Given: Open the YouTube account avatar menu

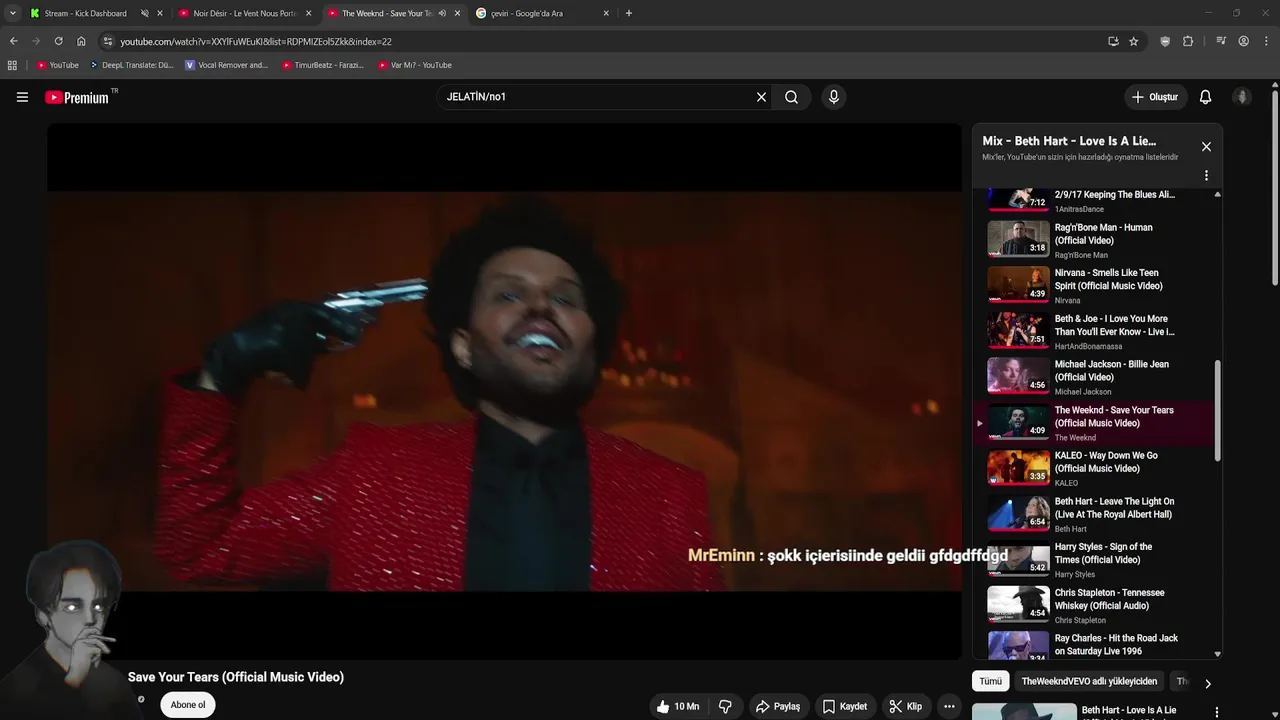Looking at the screenshot, I should pyautogui.click(x=1242, y=97).
